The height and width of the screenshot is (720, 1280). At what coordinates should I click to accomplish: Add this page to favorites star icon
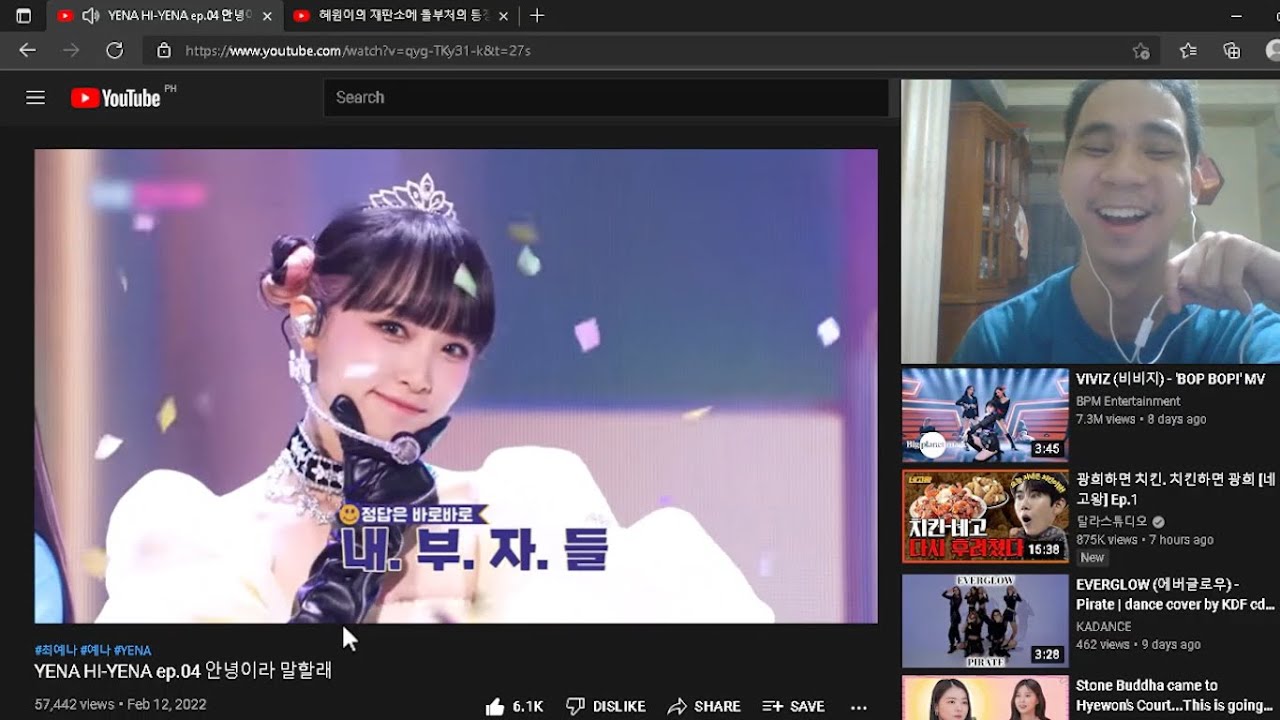[1141, 51]
